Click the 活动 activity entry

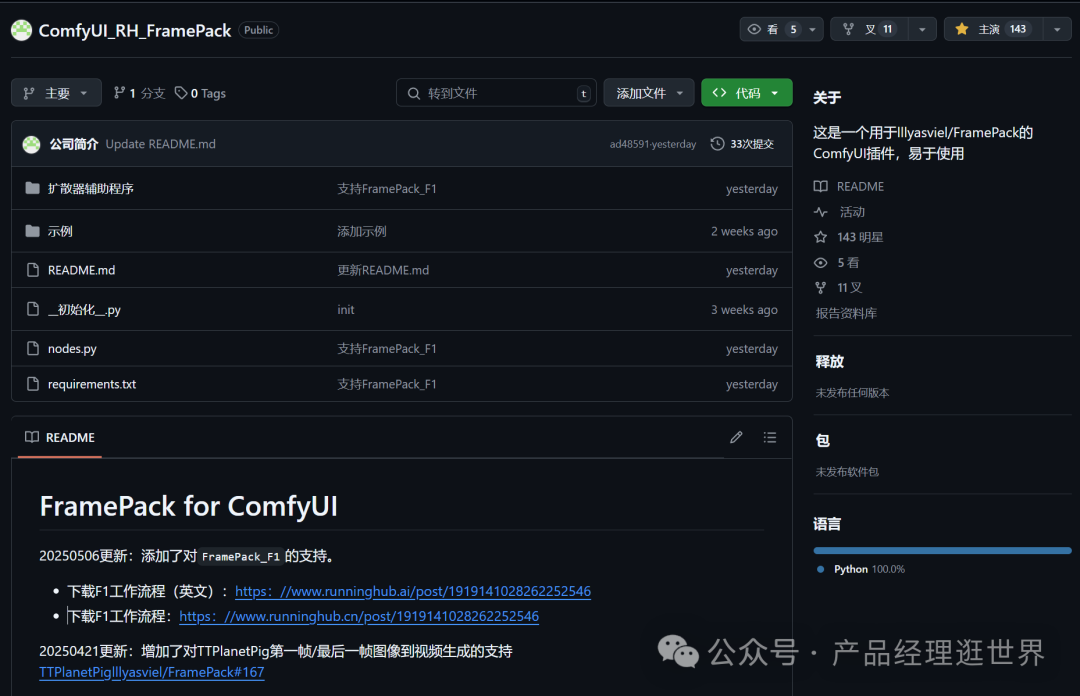pyautogui.click(x=852, y=212)
